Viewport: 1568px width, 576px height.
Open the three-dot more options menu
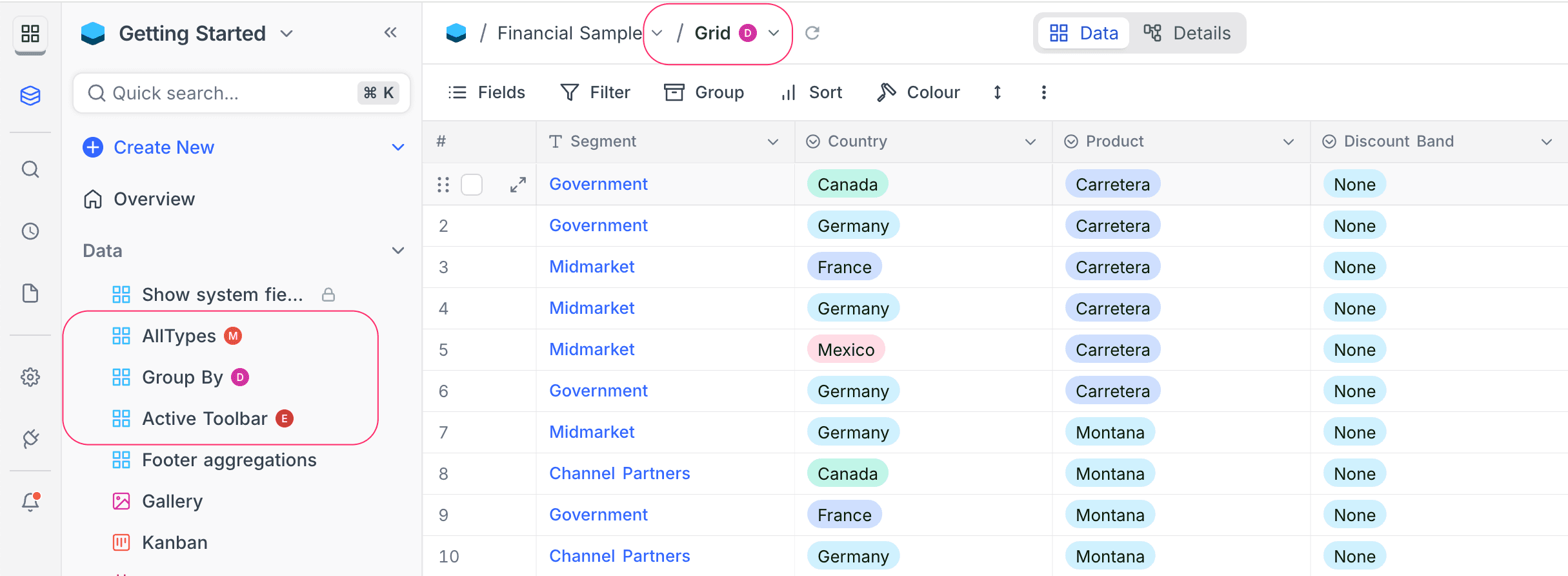(x=1043, y=92)
